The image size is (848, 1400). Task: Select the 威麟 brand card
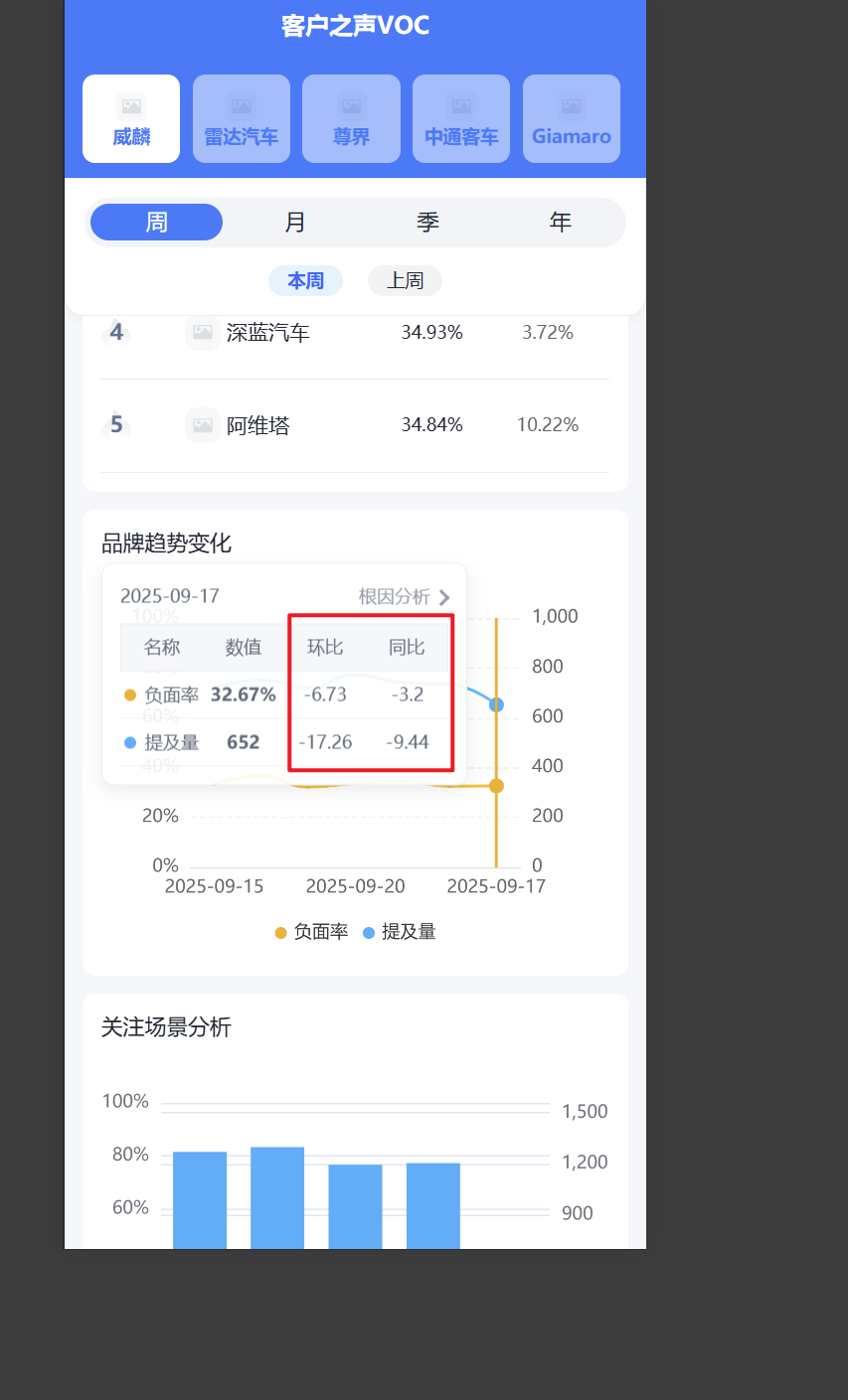pos(131,119)
